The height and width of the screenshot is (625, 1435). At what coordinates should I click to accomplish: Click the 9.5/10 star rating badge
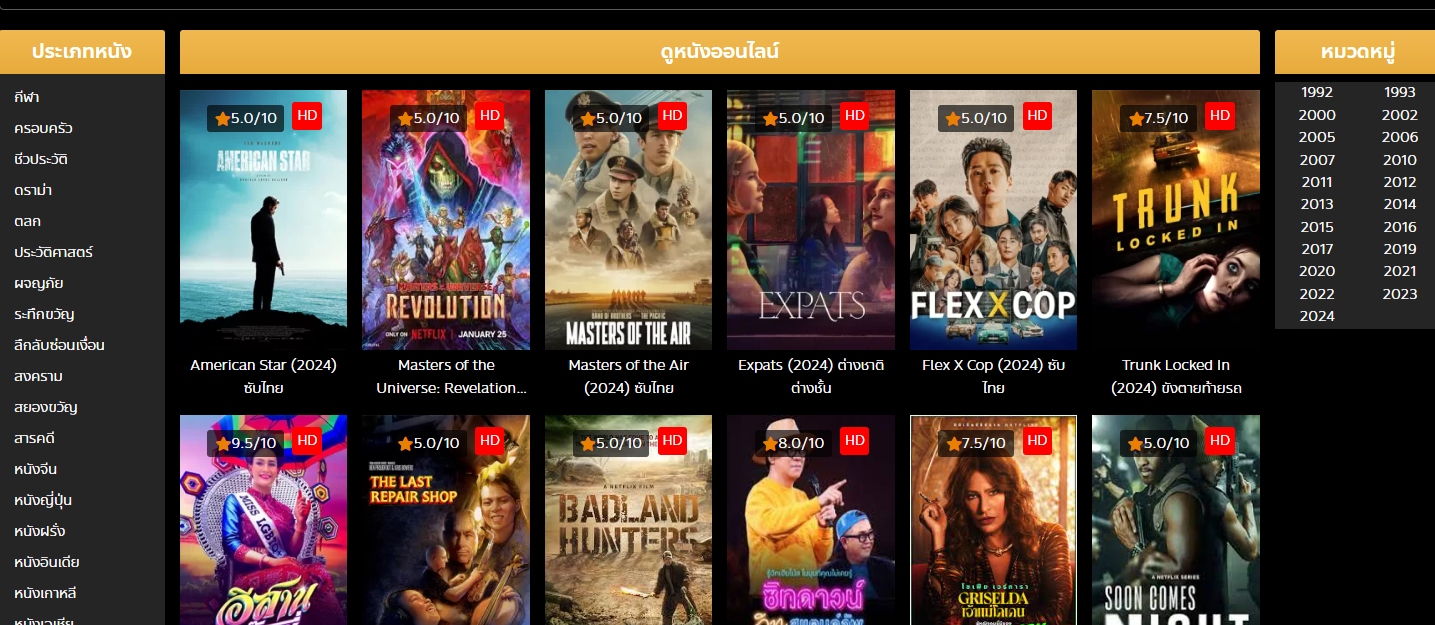[x=246, y=443]
